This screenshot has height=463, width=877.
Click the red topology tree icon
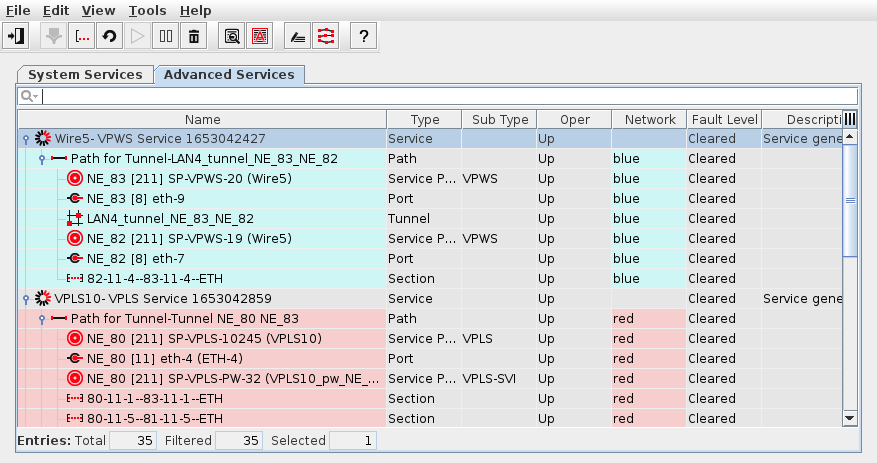pos(325,37)
